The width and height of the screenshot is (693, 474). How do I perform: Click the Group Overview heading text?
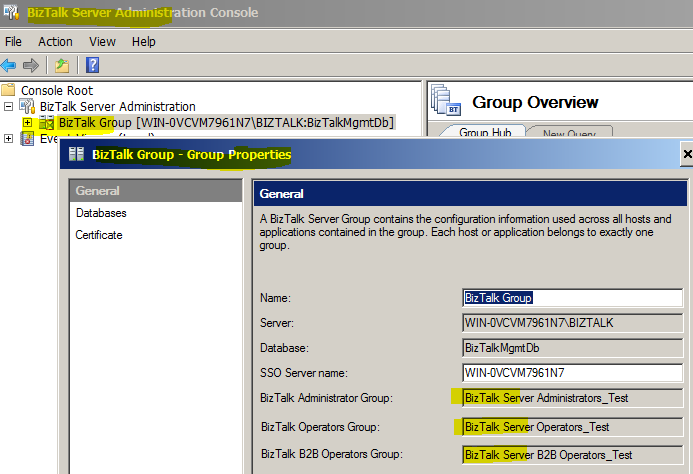point(535,102)
